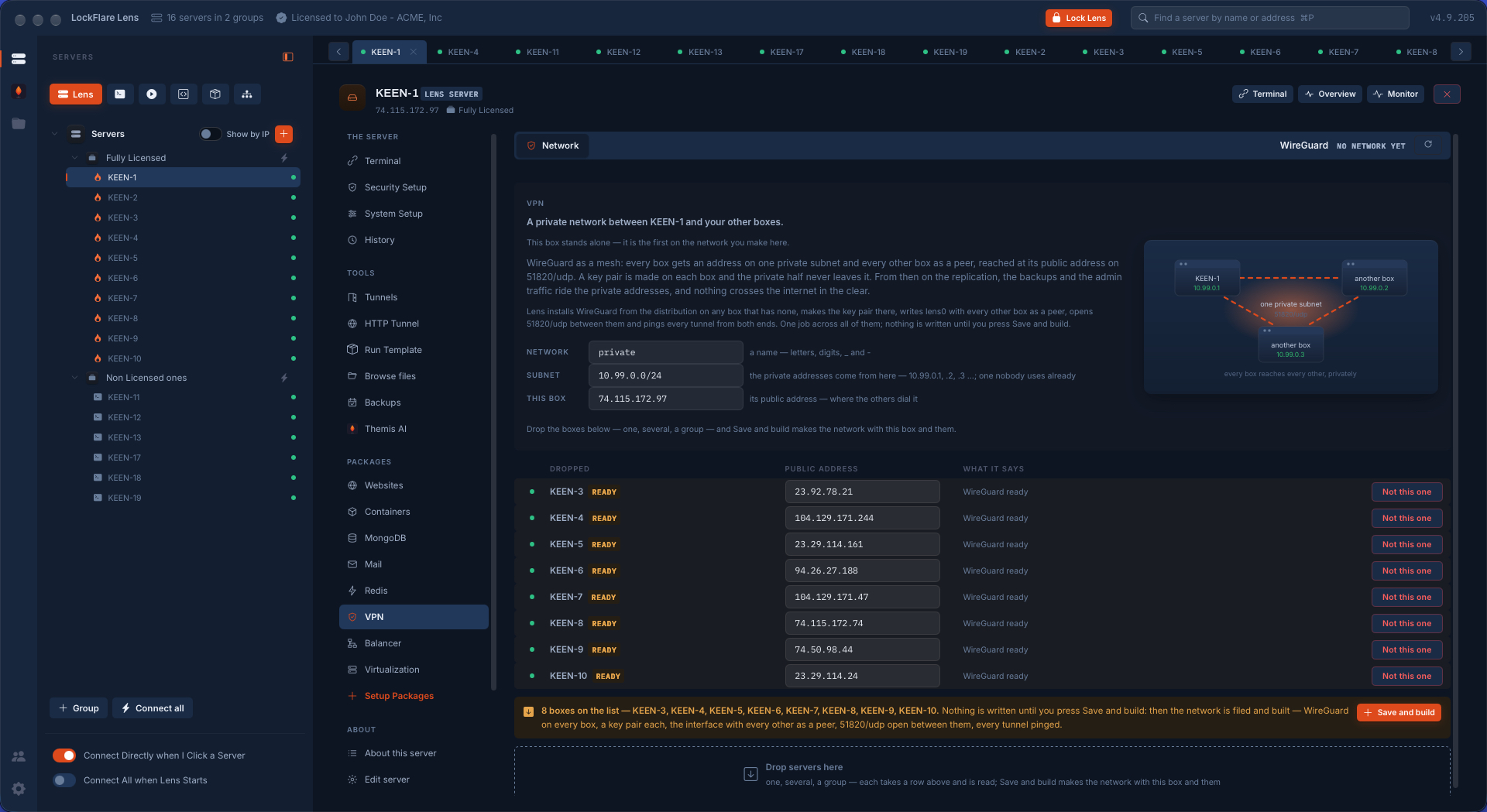
Task: Select KEEN-13 in the server tree
Action: click(183, 437)
